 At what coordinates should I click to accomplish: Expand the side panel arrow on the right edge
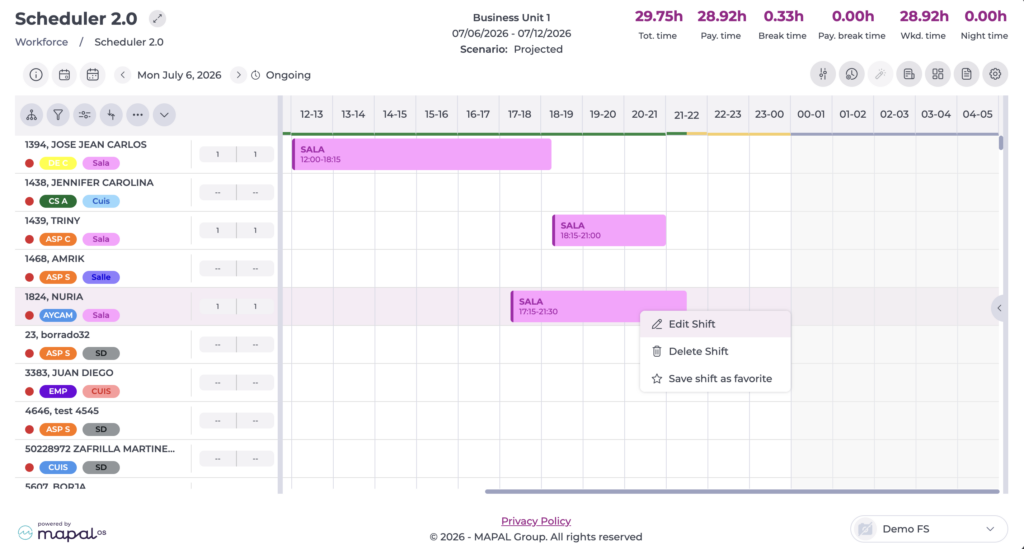[999, 308]
